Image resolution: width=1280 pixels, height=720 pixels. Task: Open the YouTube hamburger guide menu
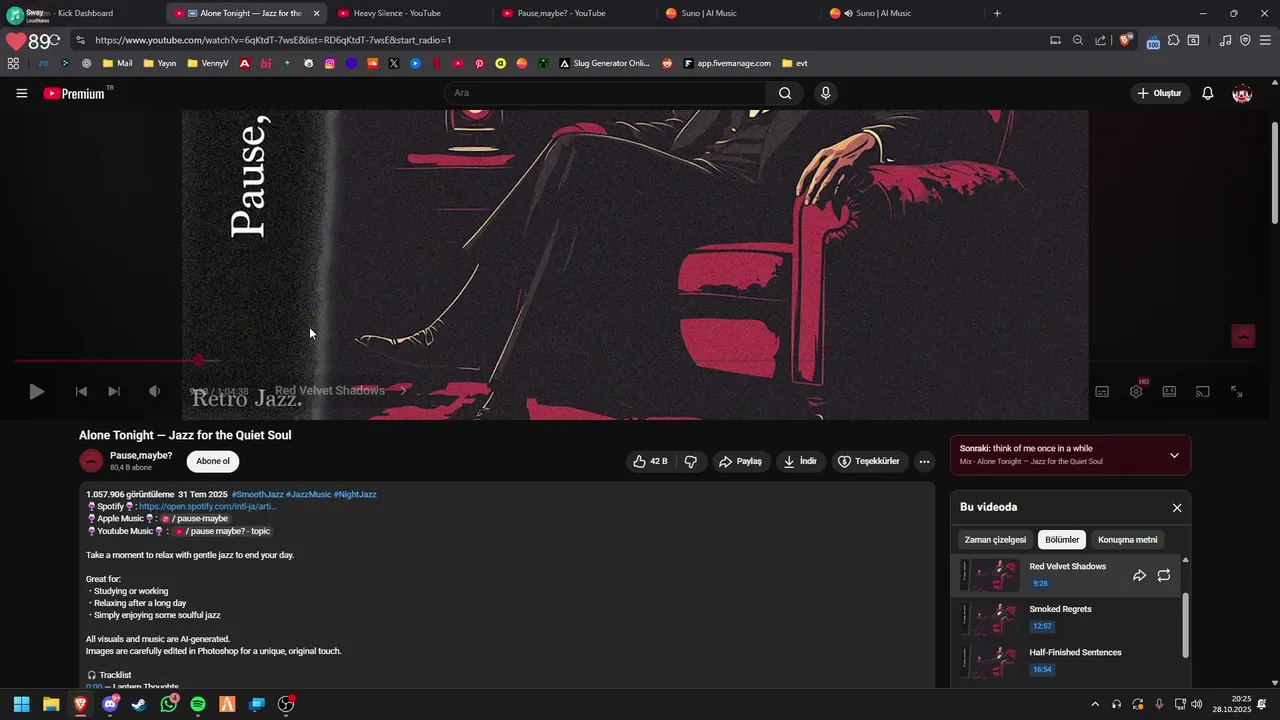tap(21, 93)
